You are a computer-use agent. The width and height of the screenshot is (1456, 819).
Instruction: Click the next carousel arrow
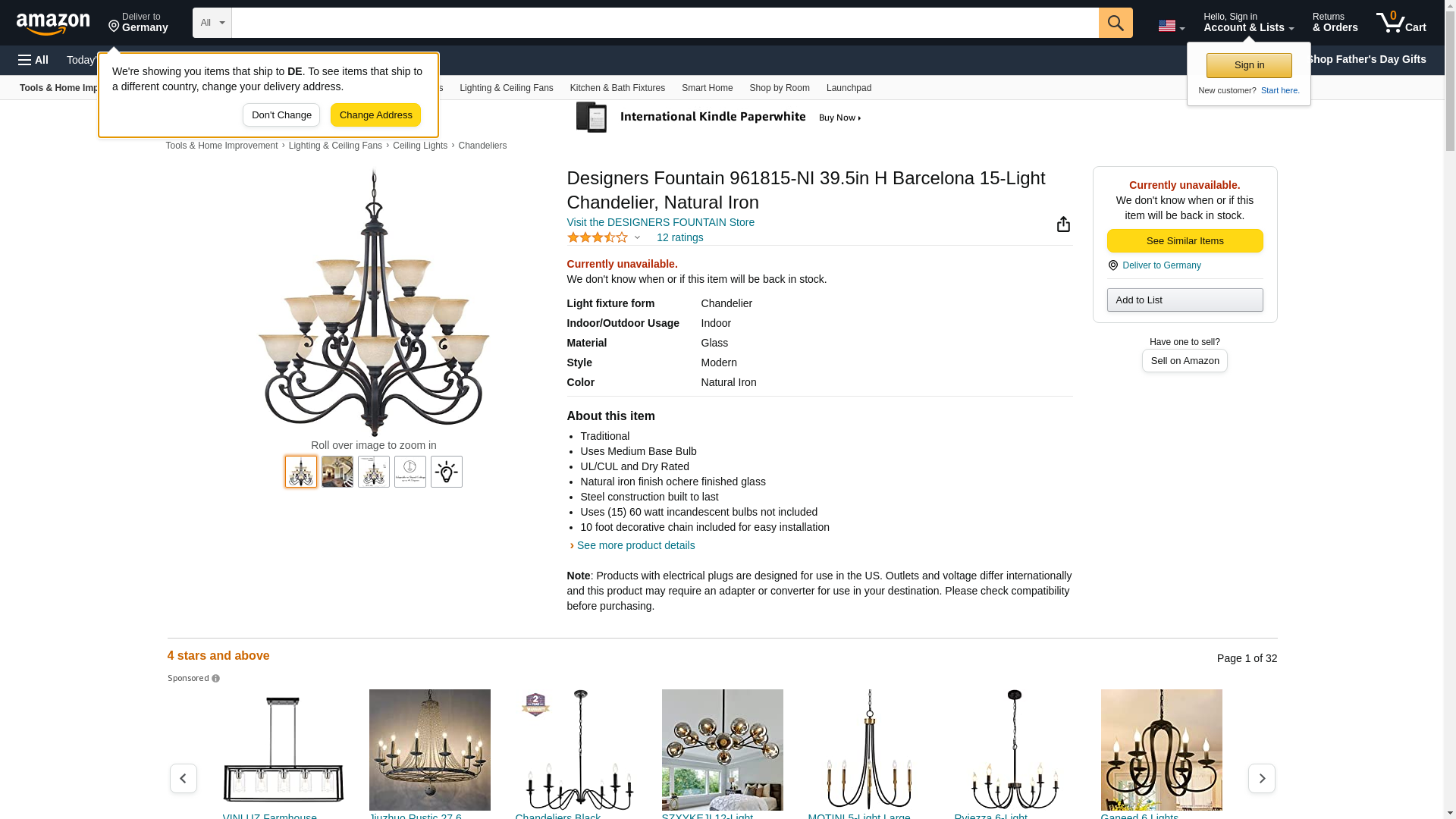click(x=1261, y=778)
